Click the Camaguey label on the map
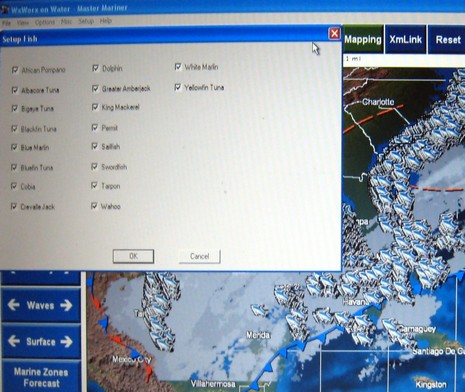 coord(417,329)
